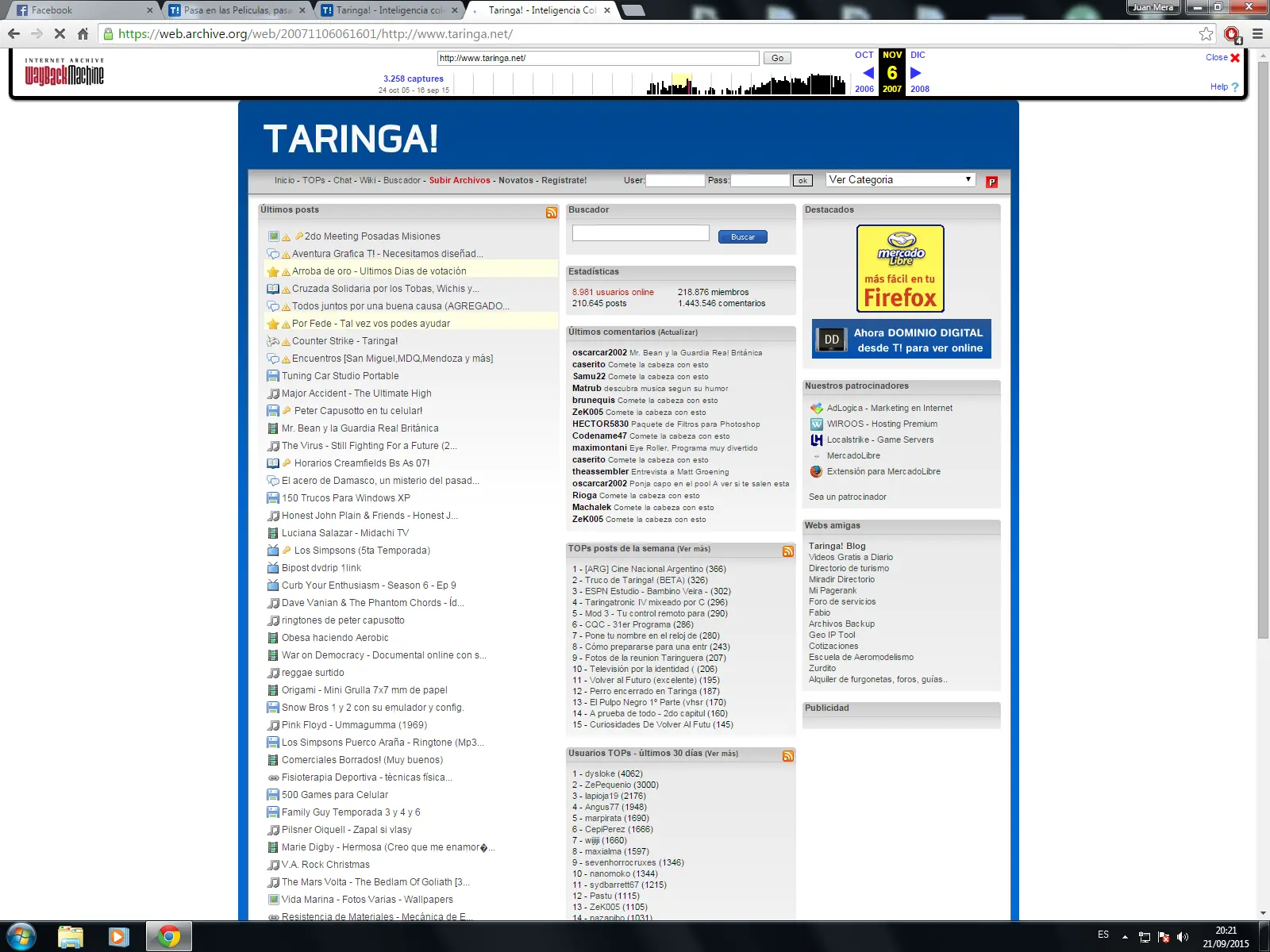Open user dysloke in Usuarios TOPs
1270x952 pixels.
pos(600,773)
